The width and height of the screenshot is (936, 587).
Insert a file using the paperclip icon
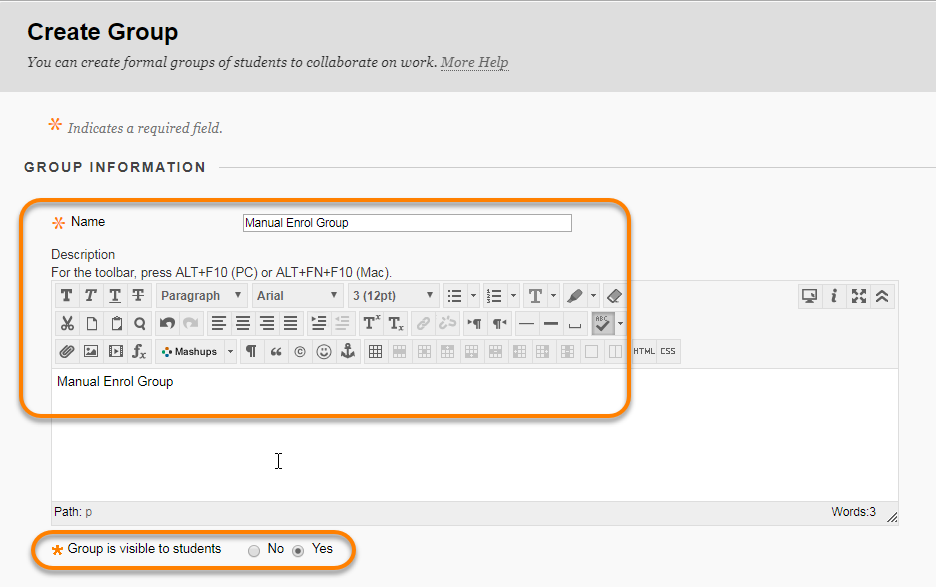tap(67, 352)
